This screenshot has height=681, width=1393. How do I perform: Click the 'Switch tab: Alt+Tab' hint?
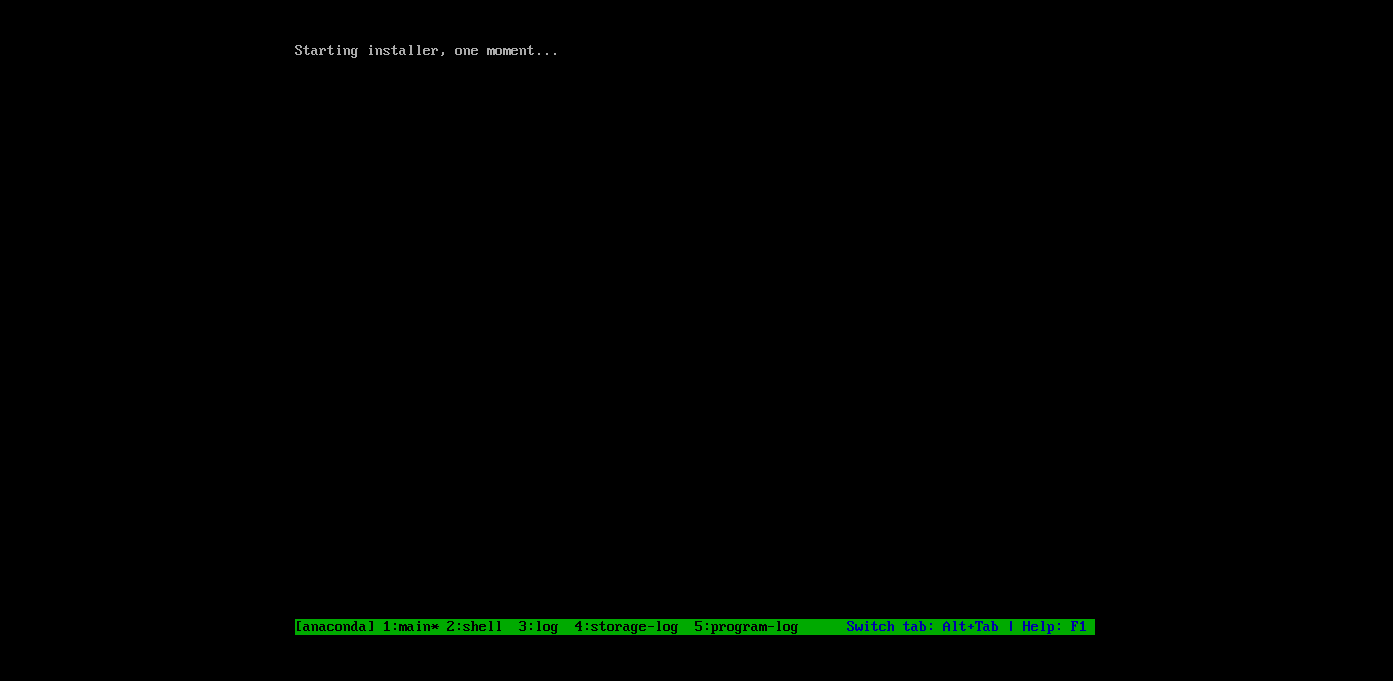(x=922, y=627)
